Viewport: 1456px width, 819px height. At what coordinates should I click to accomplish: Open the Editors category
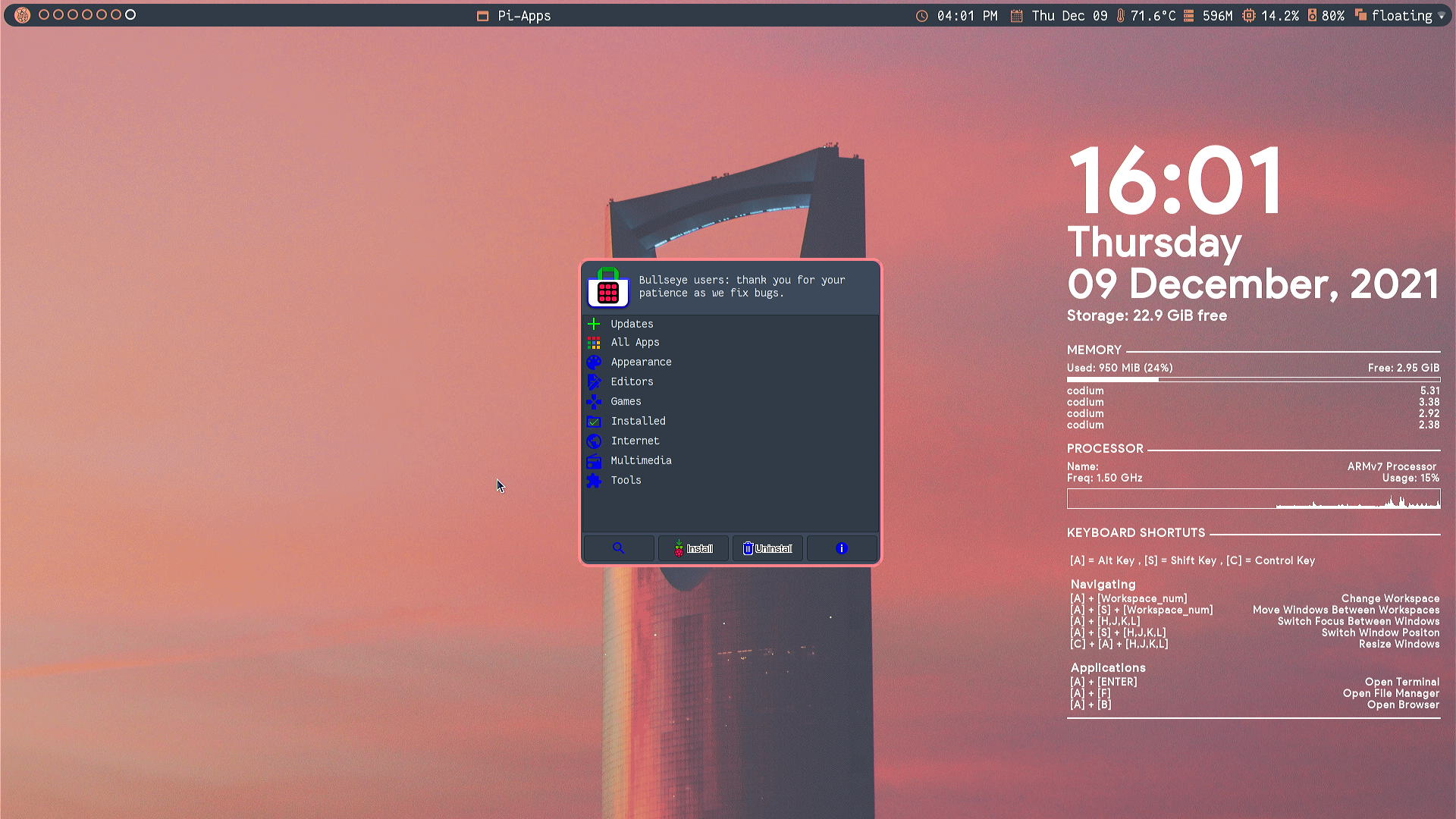point(632,382)
